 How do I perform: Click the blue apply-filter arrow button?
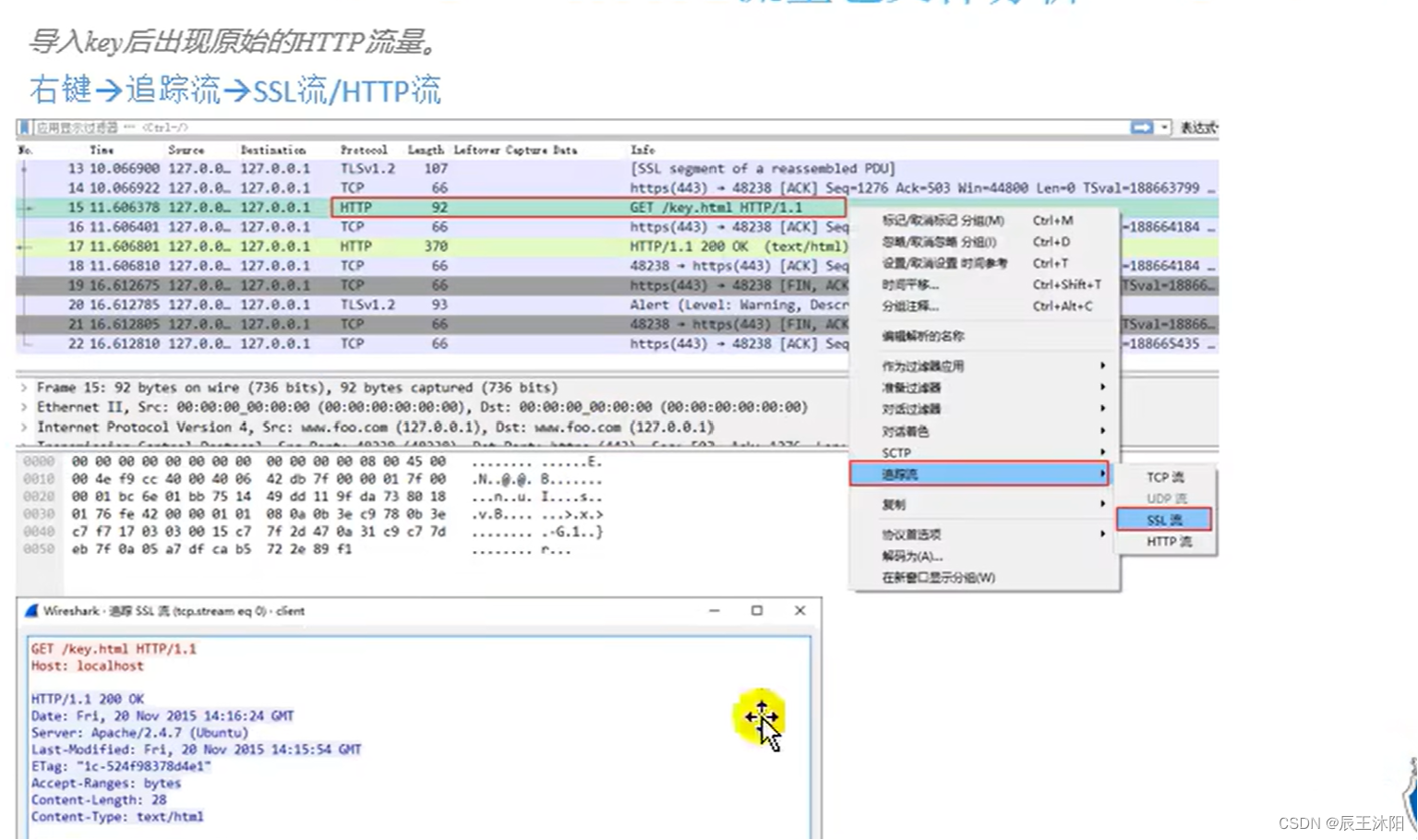pyautogui.click(x=1142, y=127)
